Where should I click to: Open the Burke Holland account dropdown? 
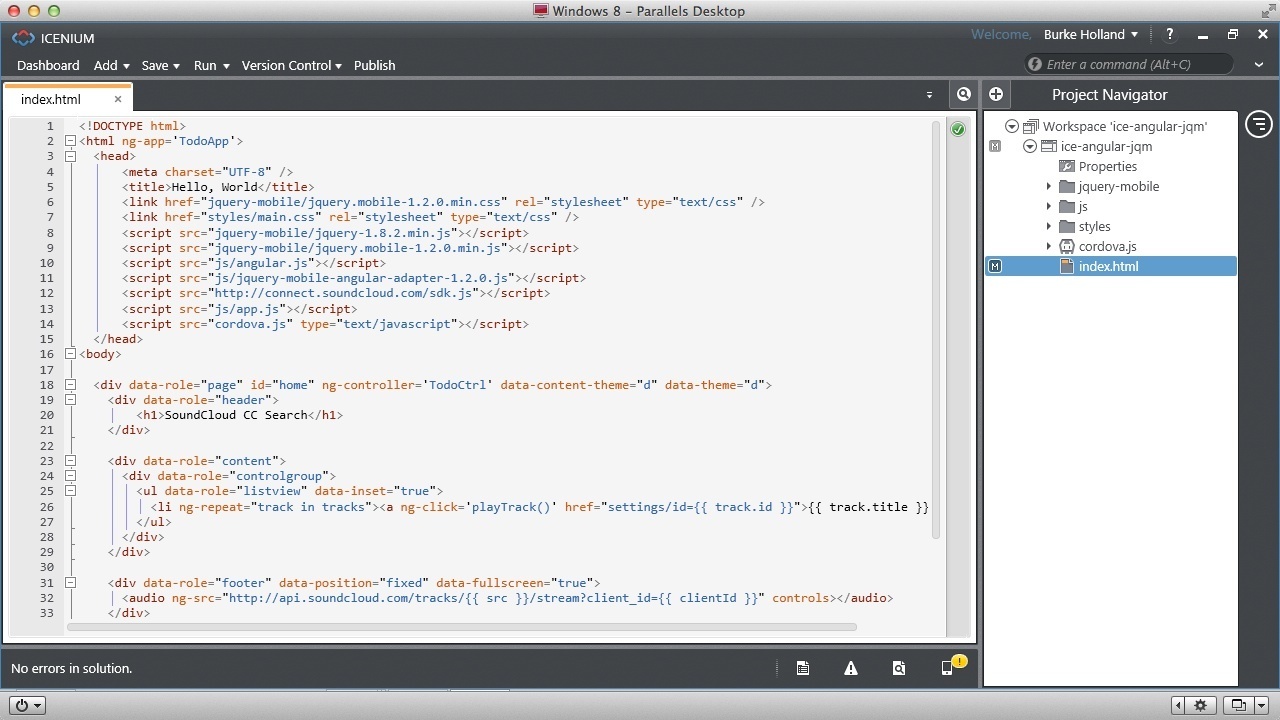[1091, 34]
